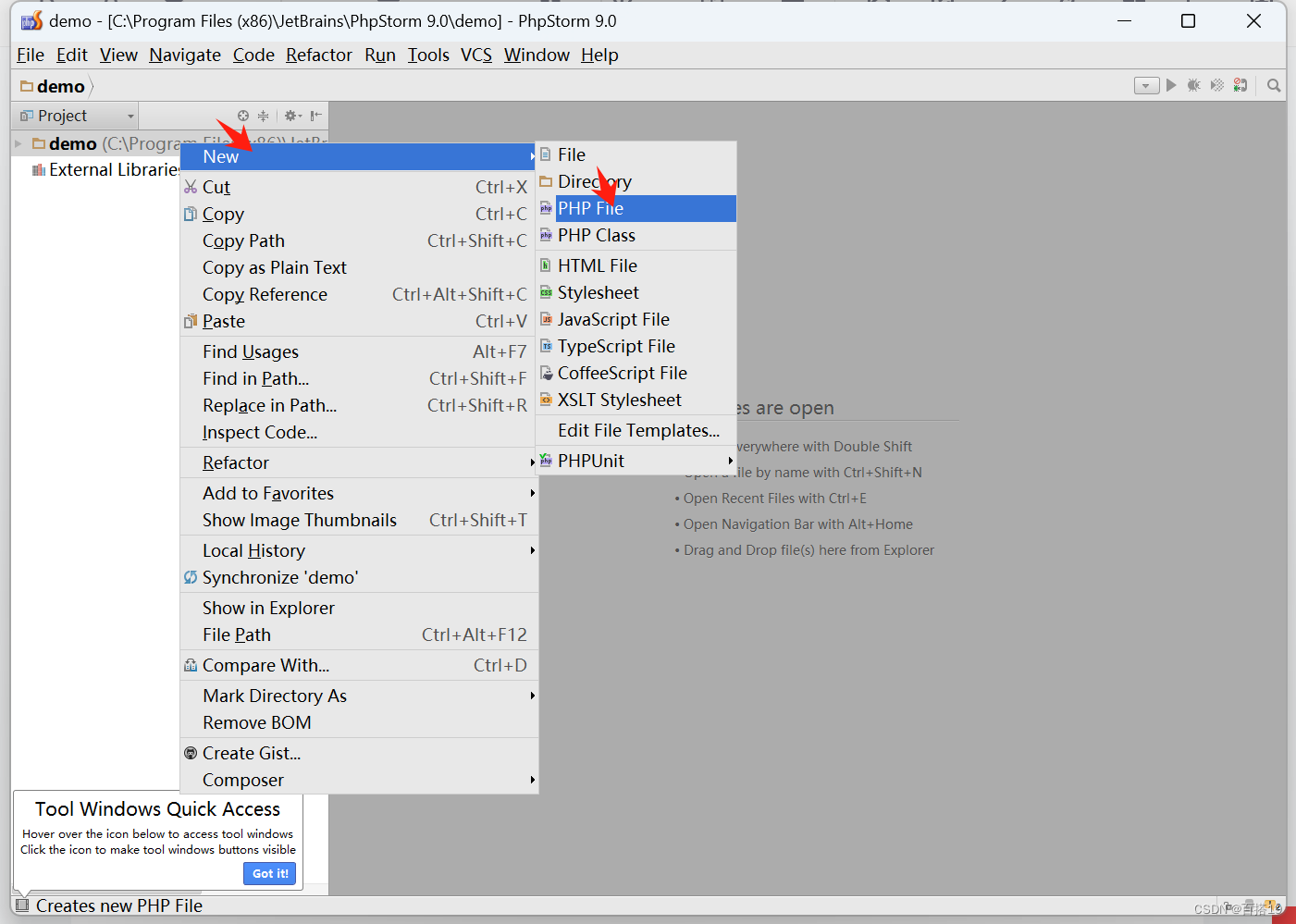Expand the demo project tree node
The width and height of the screenshot is (1296, 924).
coord(17,143)
